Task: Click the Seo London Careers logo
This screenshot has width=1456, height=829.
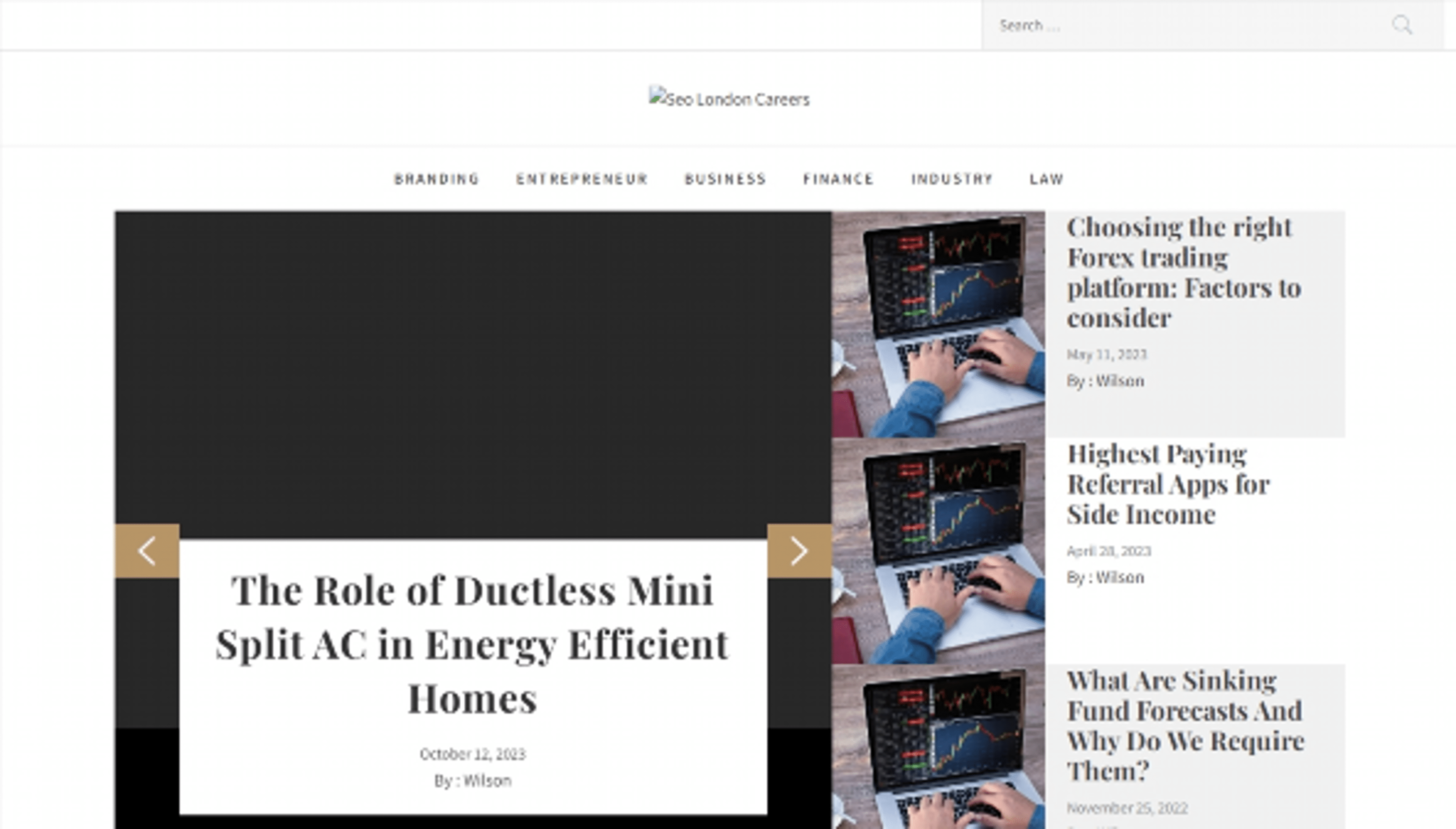Action: click(729, 99)
